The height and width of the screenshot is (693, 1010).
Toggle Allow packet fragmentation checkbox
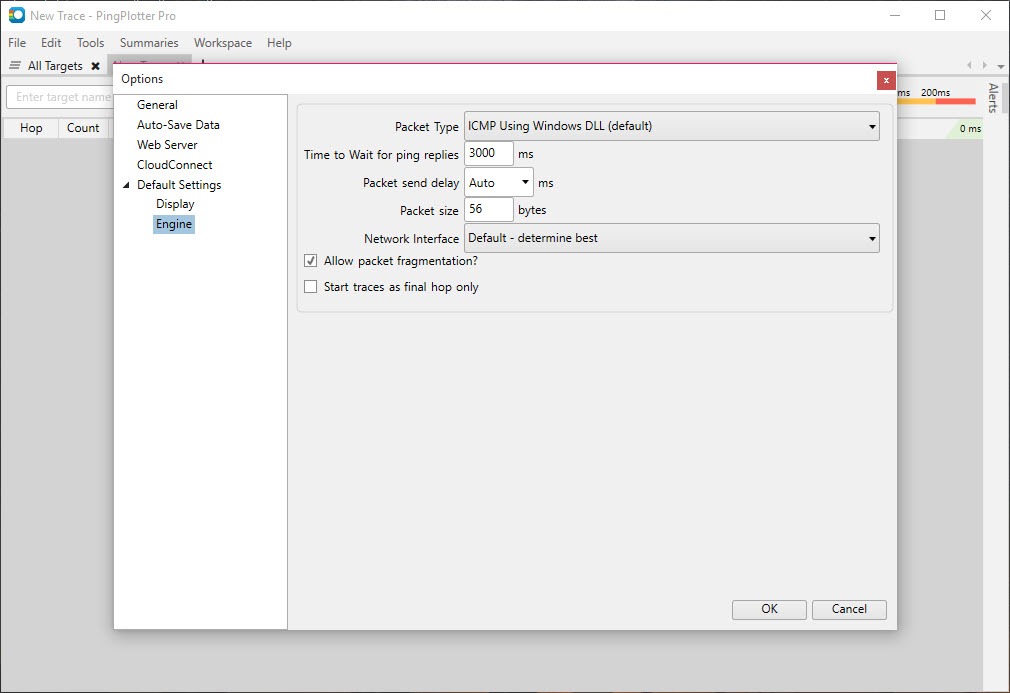point(310,261)
